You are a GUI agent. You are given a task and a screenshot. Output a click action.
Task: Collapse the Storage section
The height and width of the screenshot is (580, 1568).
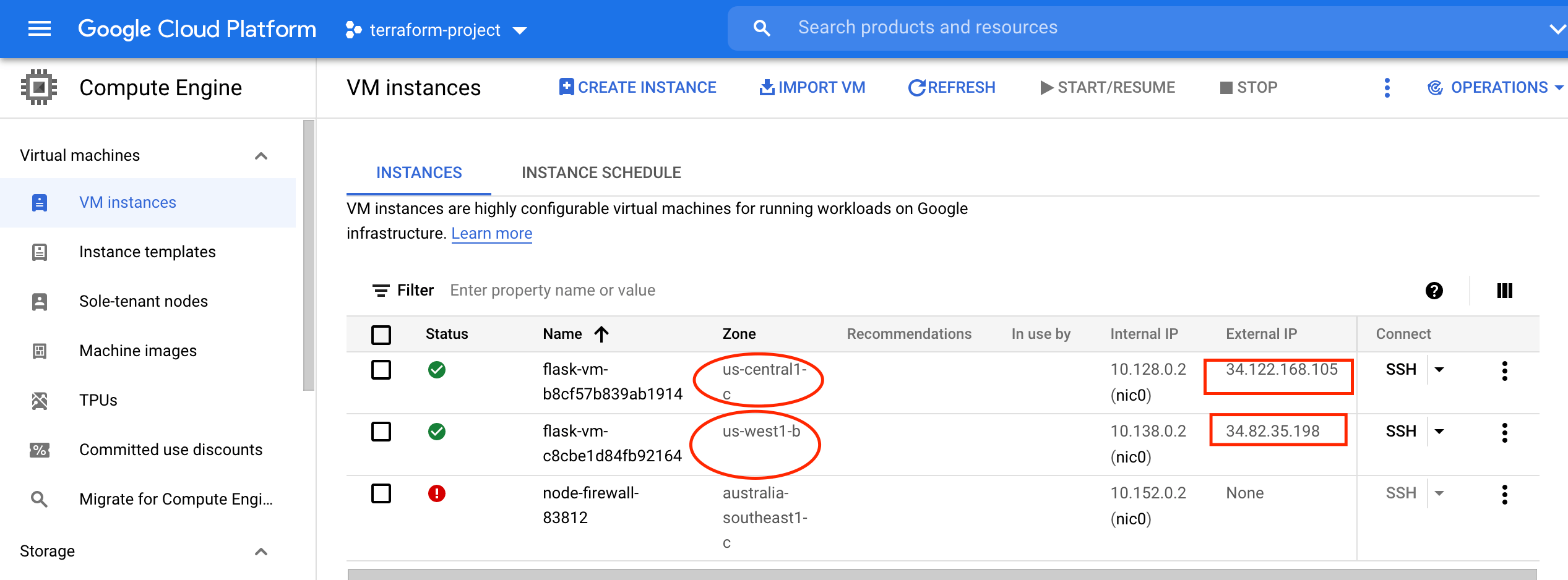point(261,552)
